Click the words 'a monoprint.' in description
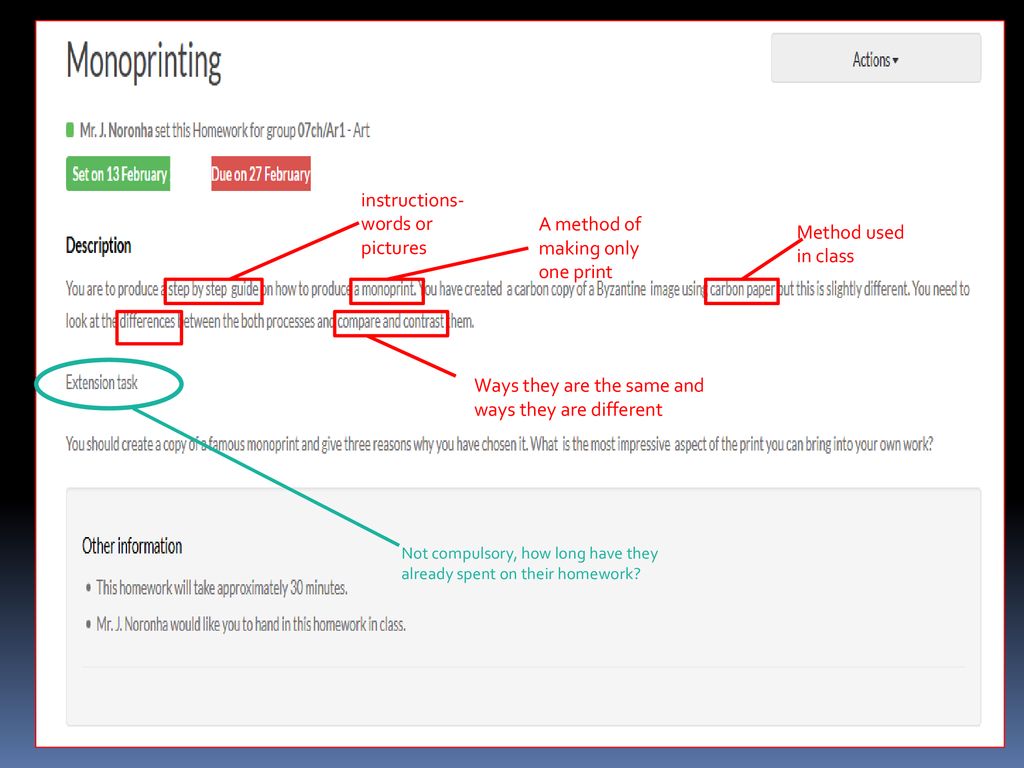 click(385, 289)
